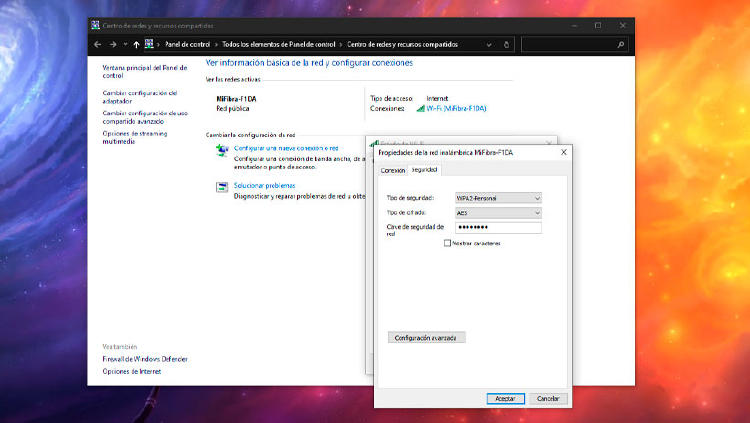Open the 'Tipo de cifrado' dropdown
Screen dimensions: 750x423
coord(497,213)
